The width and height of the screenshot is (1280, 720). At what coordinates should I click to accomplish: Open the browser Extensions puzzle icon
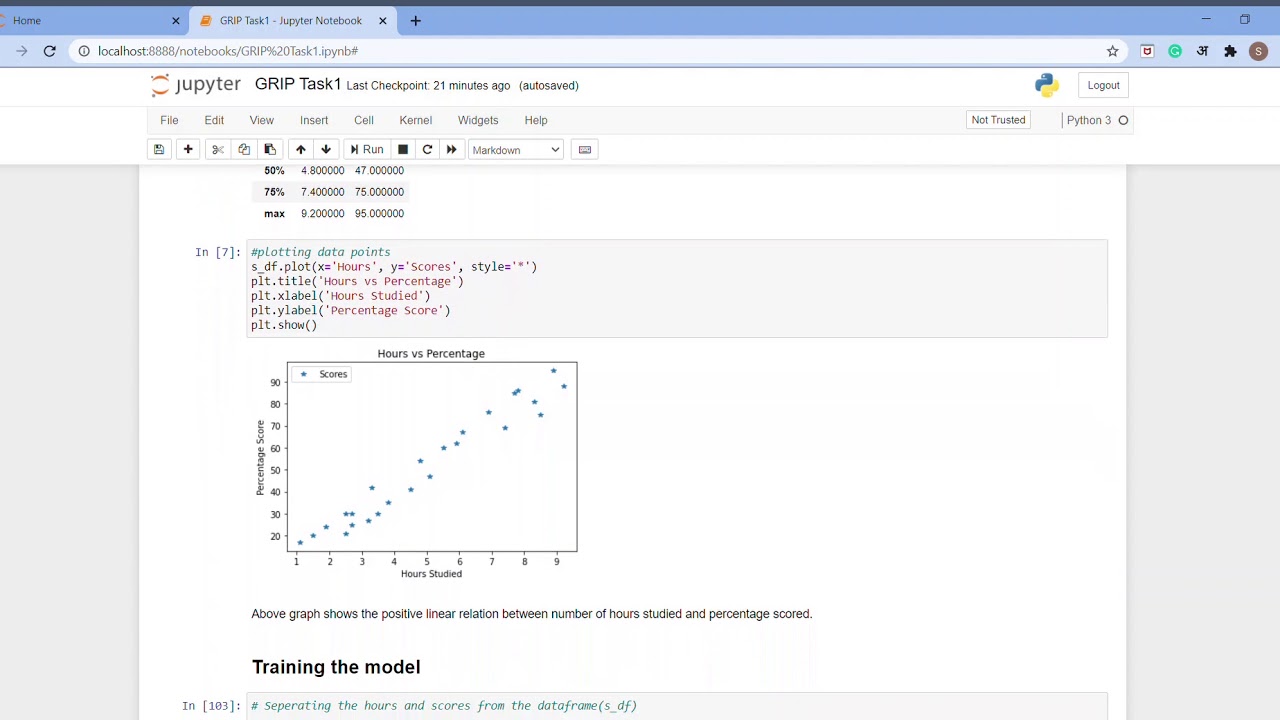click(x=1230, y=51)
